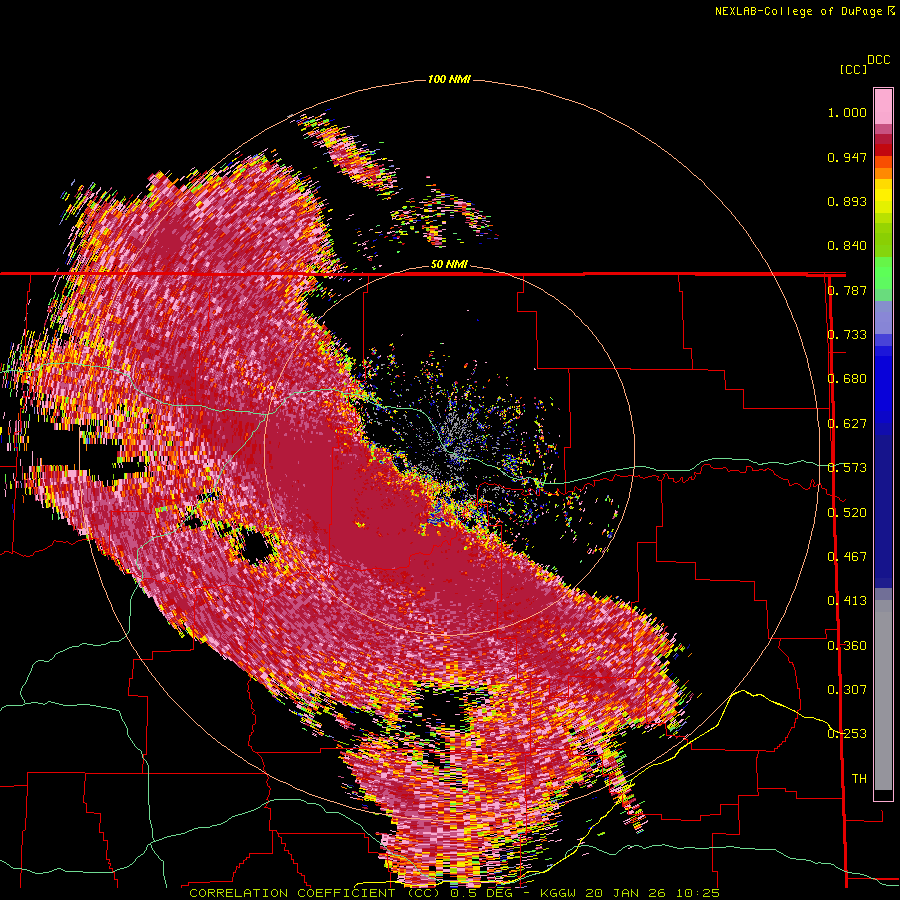Click the 0.520 color scale value
This screenshot has height=900, width=900.
point(847,512)
